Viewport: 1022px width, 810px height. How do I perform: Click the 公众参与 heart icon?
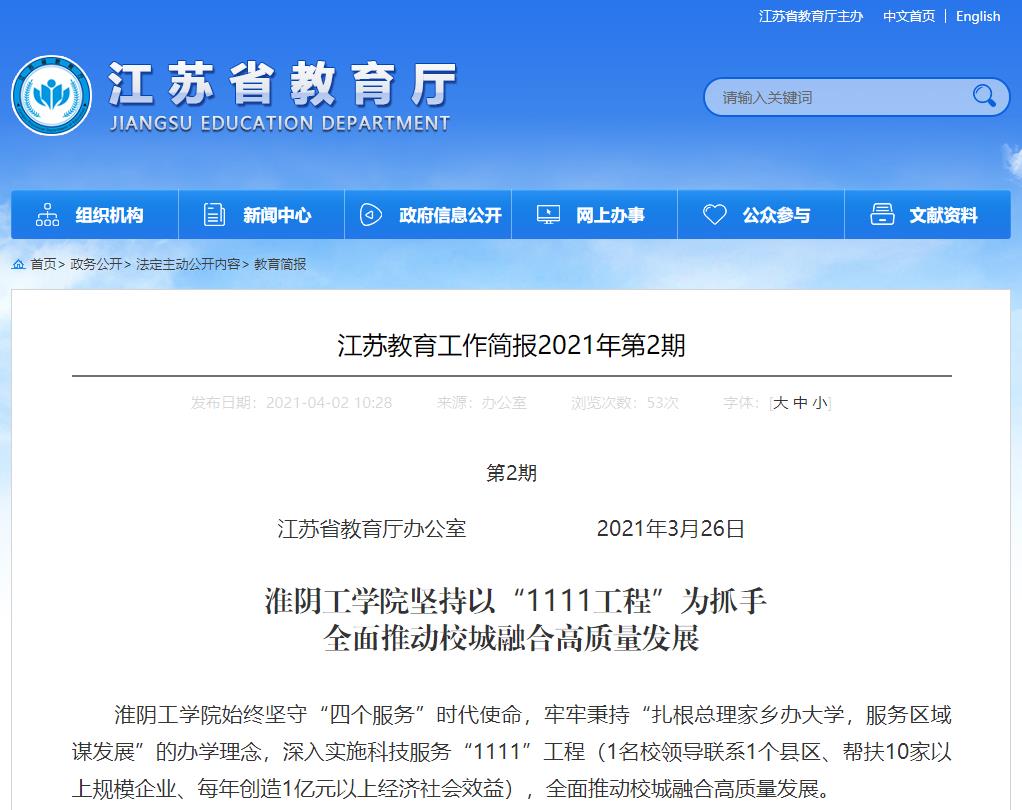coord(714,215)
